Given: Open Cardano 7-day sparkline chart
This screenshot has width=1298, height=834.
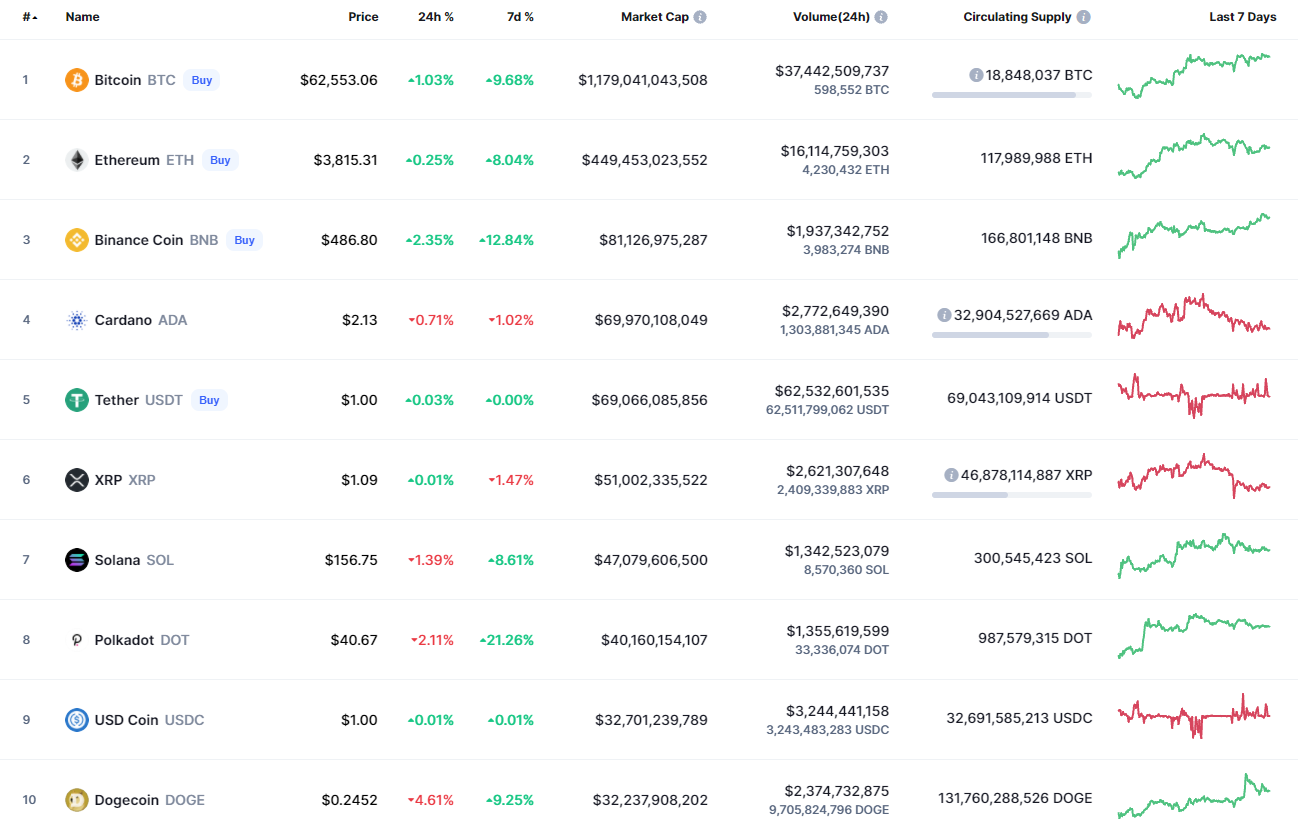Looking at the screenshot, I should [1194, 316].
